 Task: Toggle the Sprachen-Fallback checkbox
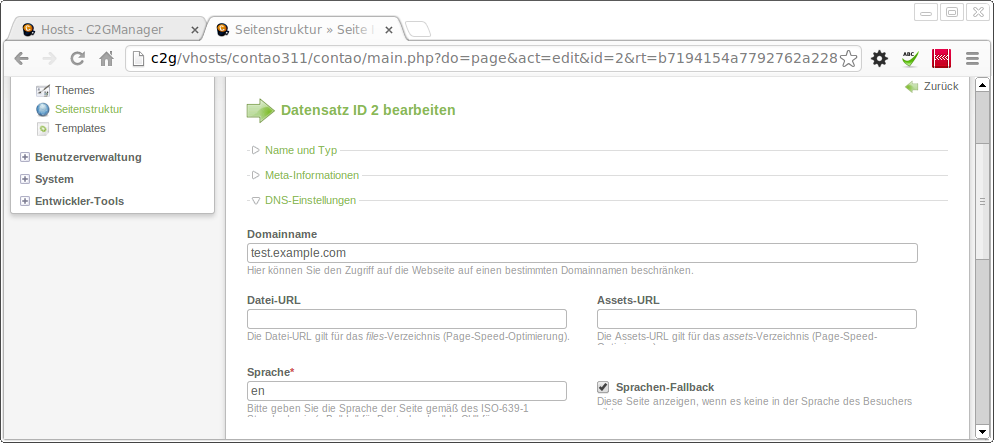pos(603,387)
